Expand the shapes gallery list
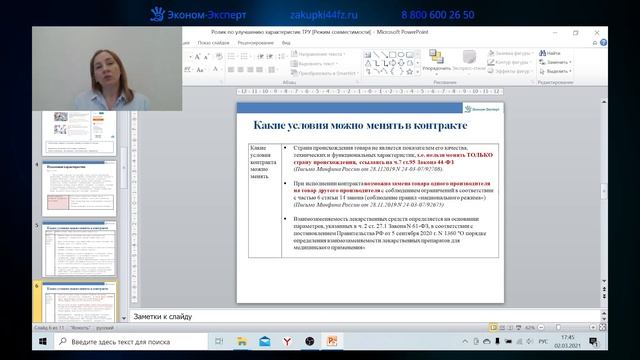640x360 pixels. [x=418, y=72]
